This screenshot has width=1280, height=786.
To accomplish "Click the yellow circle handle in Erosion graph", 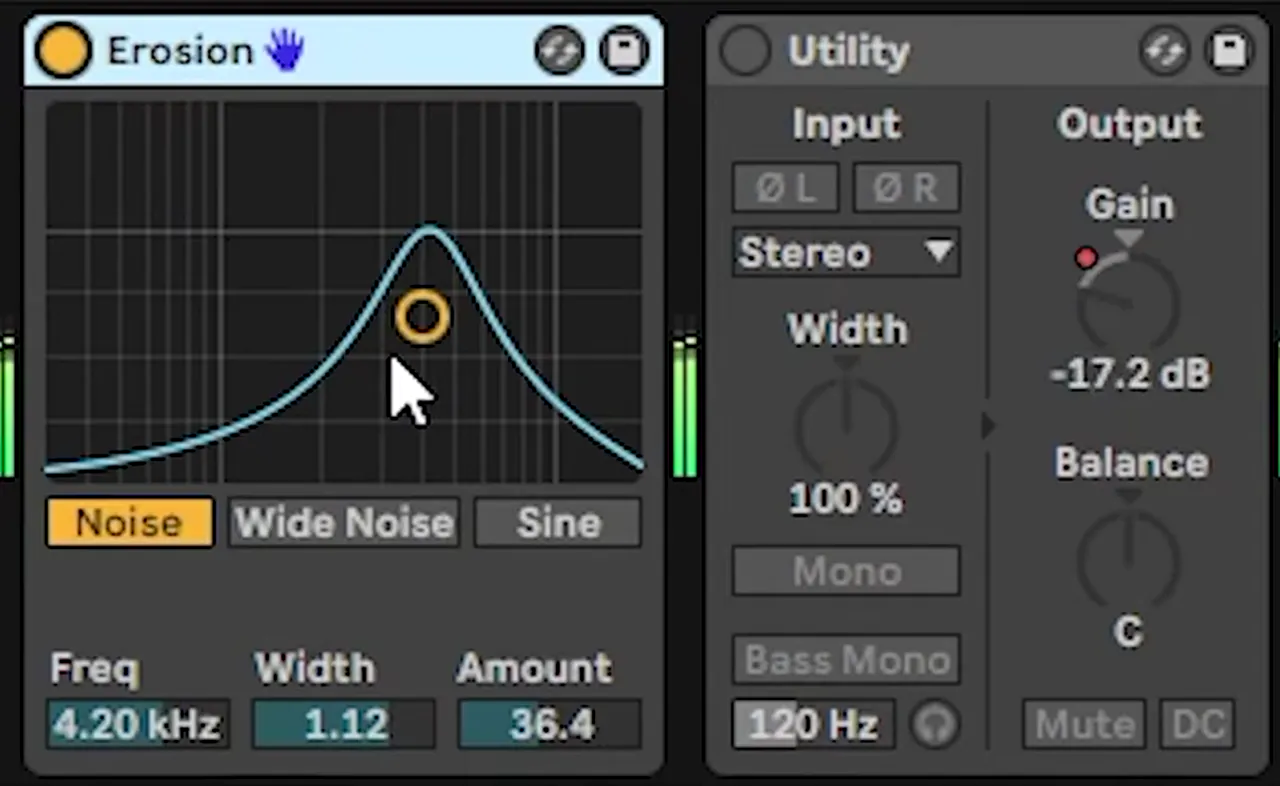I will pyautogui.click(x=423, y=317).
